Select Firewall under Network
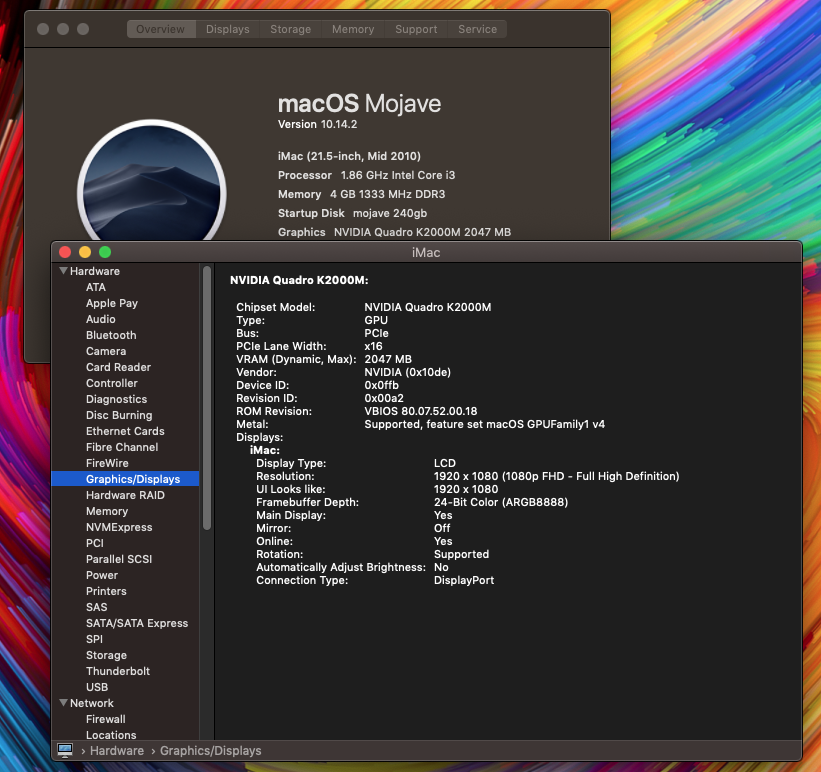821x772 pixels. click(x=106, y=719)
